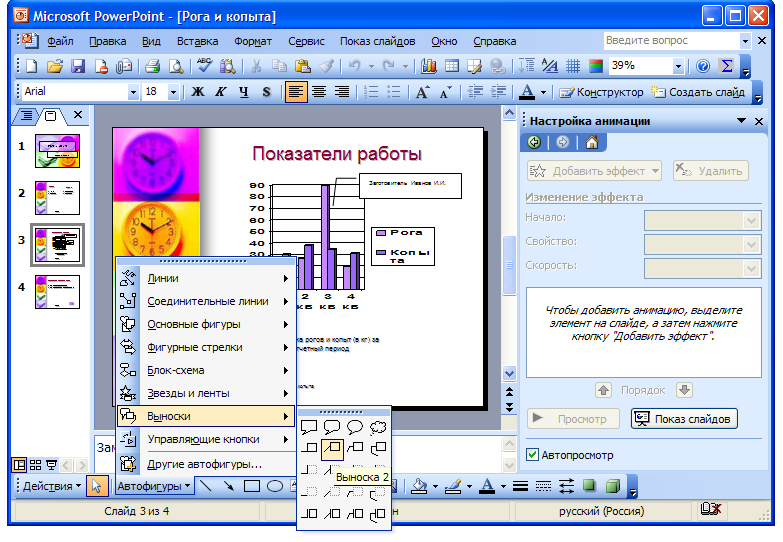The height and width of the screenshot is (542, 783).
Task: Toggle italic К formatting
Action: point(221,92)
